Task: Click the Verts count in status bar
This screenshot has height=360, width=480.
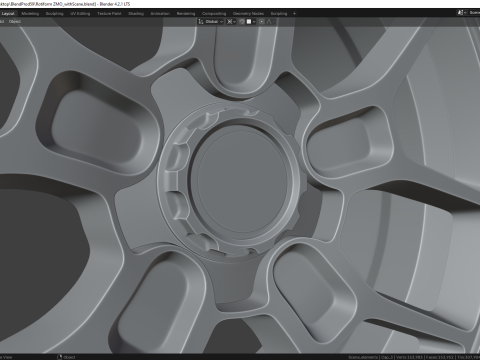Action: click(409, 357)
